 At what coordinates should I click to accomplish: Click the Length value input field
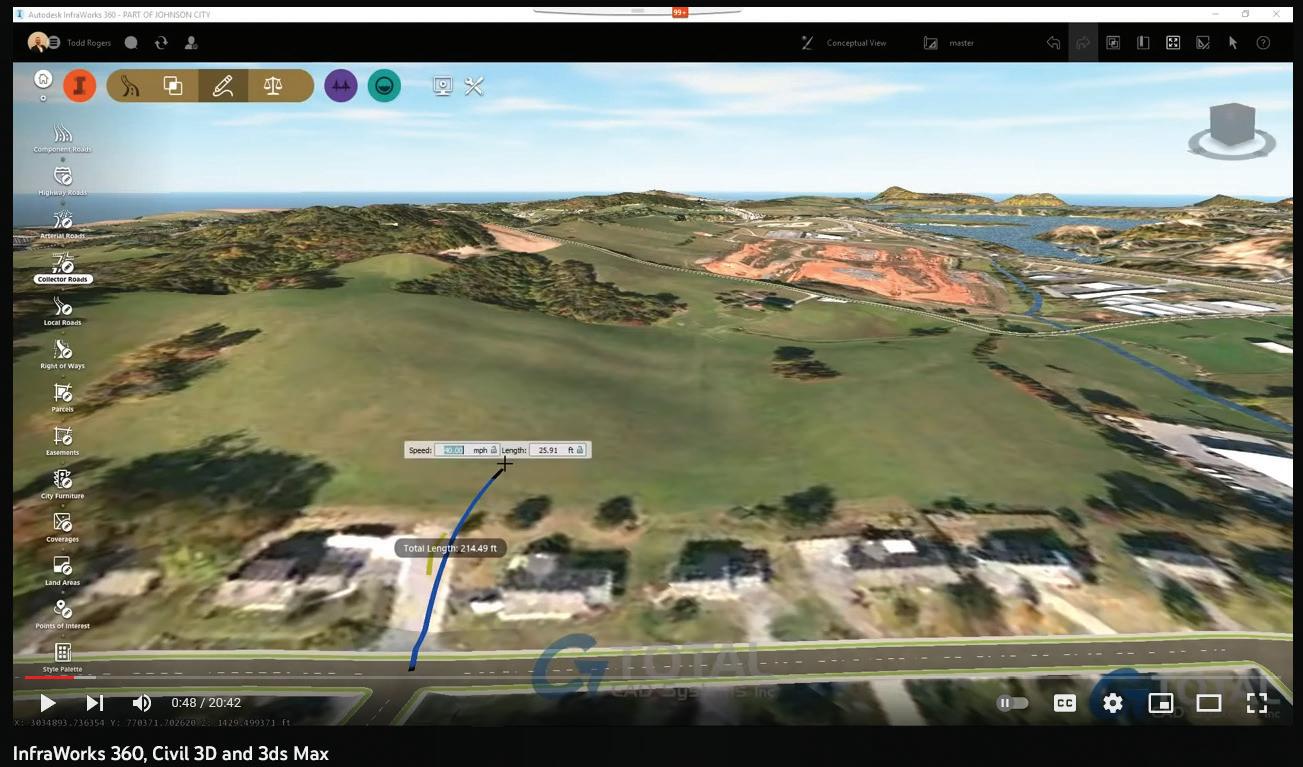pyautogui.click(x=547, y=450)
